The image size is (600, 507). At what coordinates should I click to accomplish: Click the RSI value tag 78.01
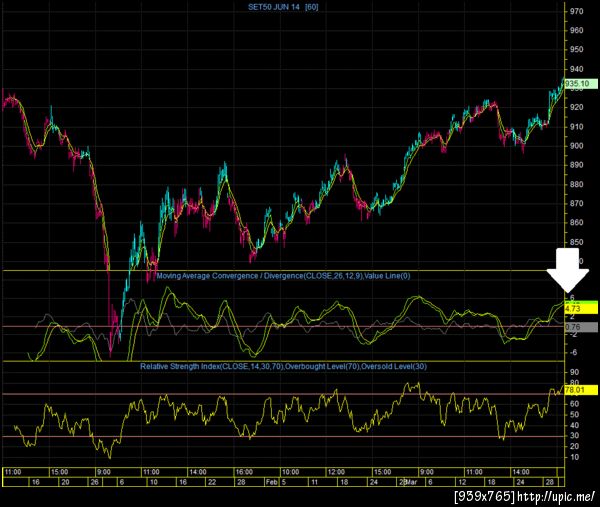coord(581,390)
